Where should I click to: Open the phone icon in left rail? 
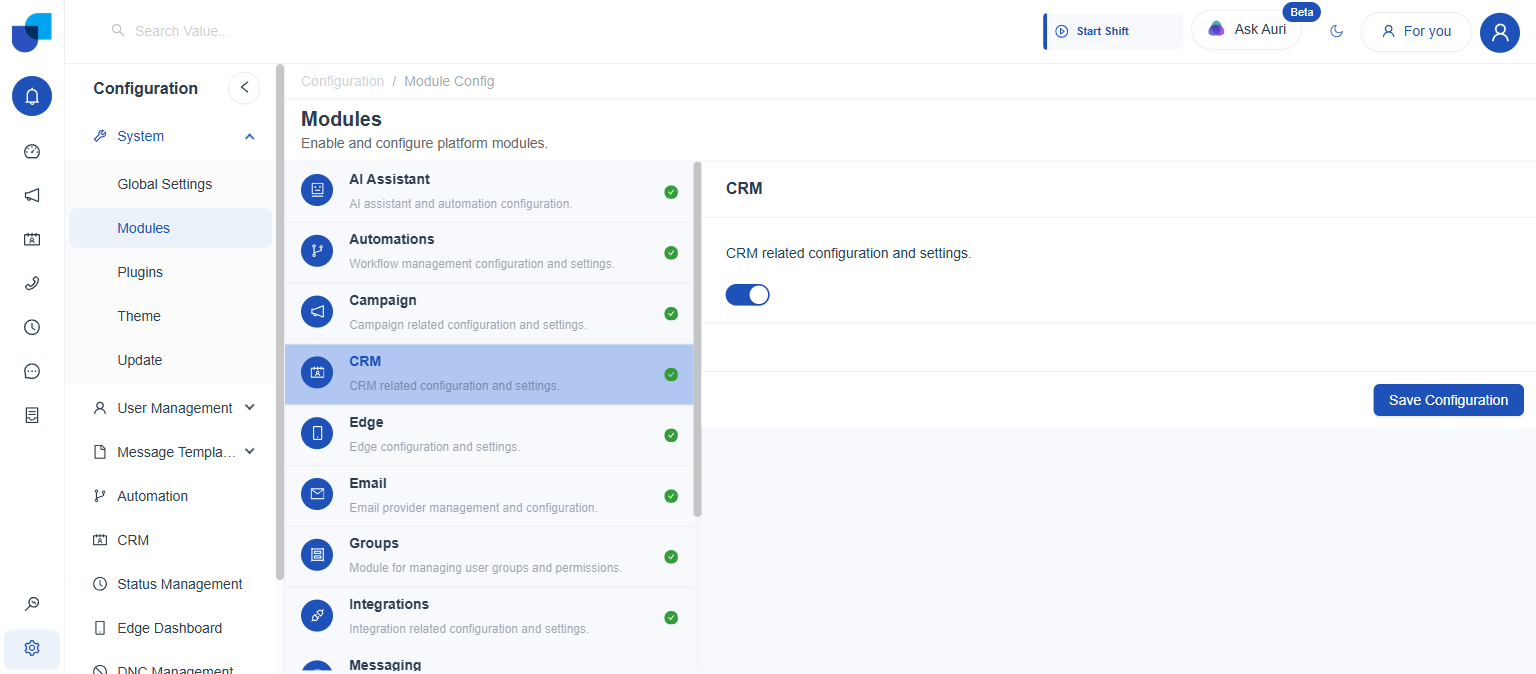pos(32,283)
